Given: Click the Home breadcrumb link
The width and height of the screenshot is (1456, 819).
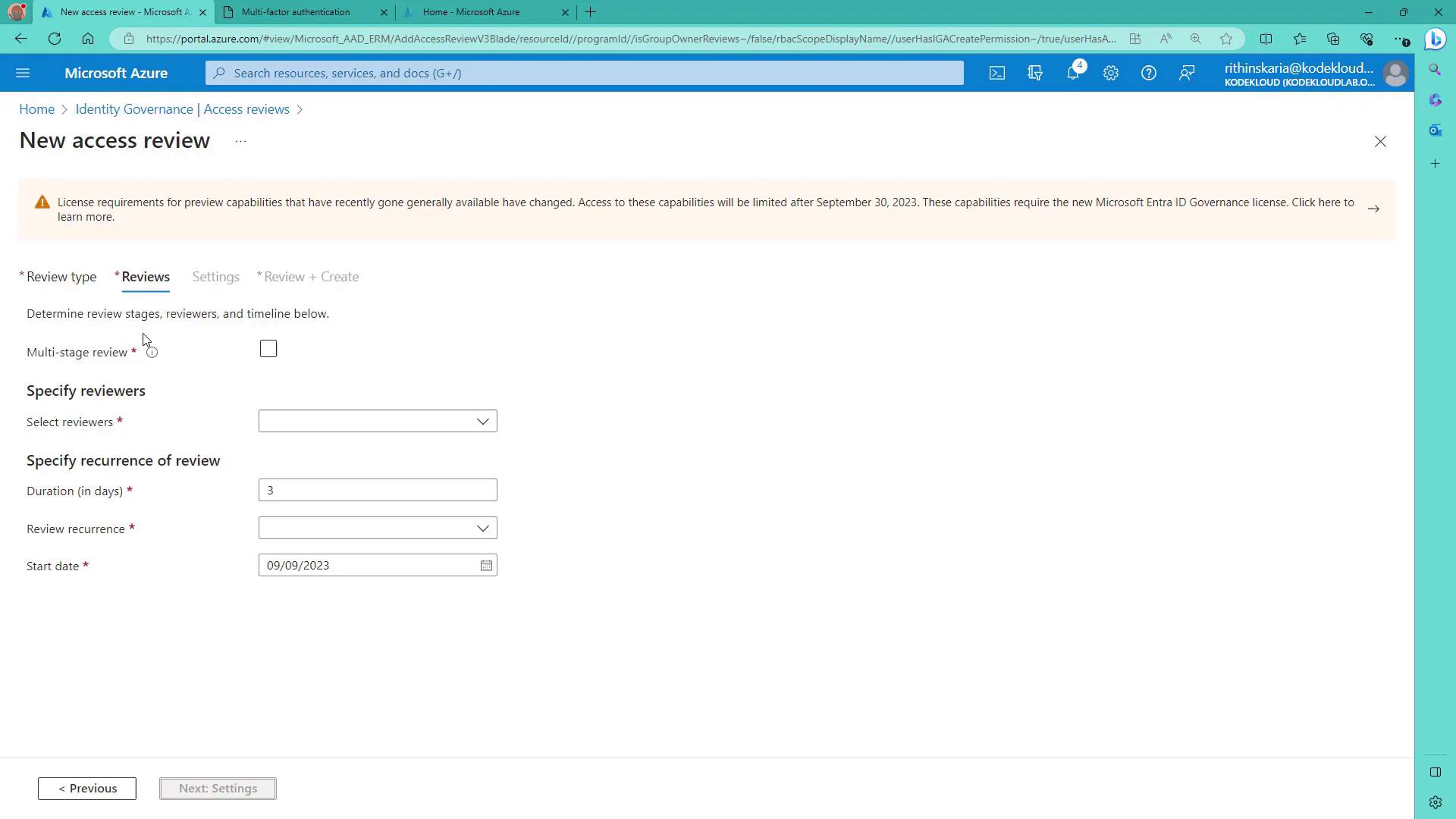Looking at the screenshot, I should tap(36, 109).
